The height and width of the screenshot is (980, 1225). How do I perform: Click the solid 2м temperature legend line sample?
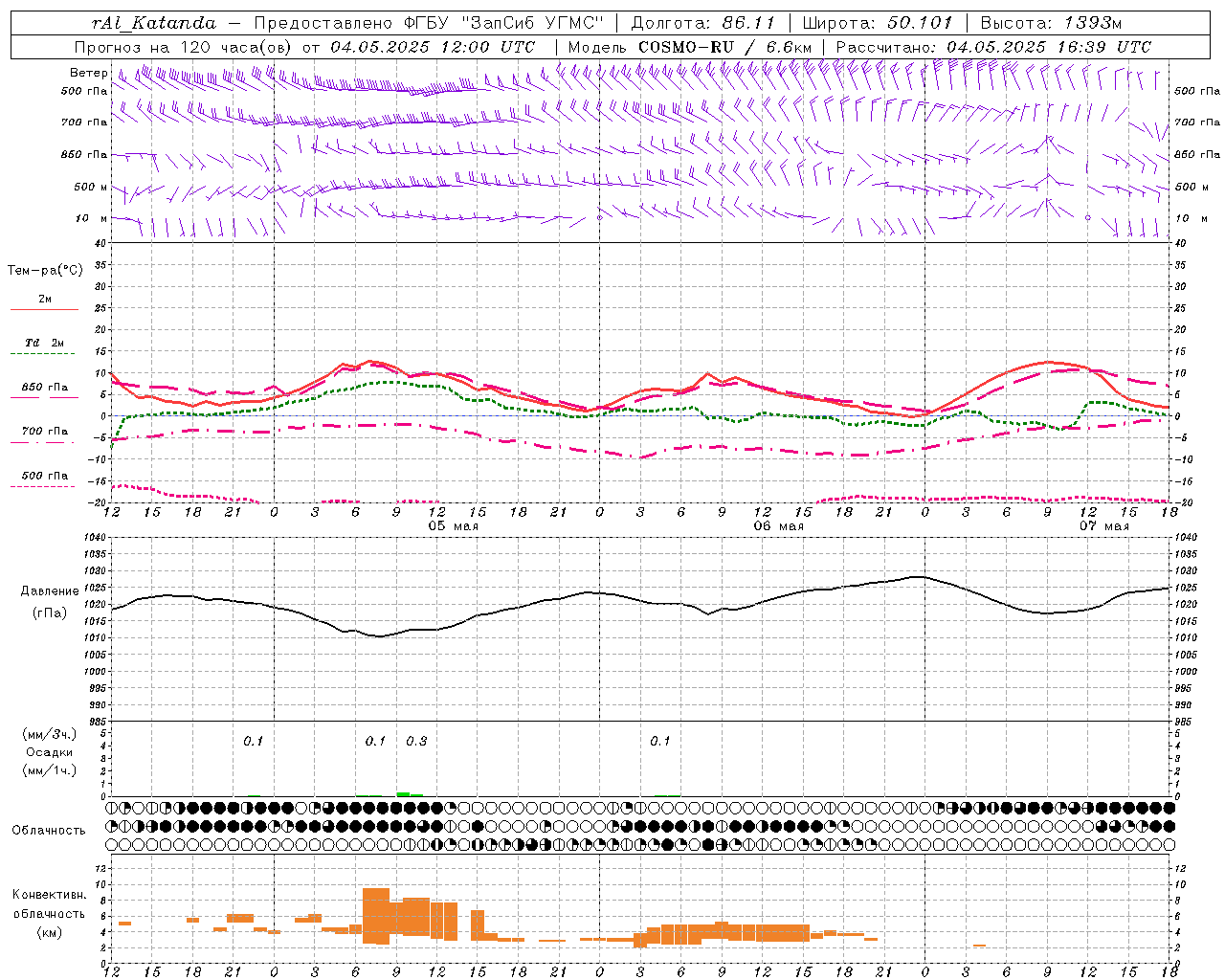coord(44,309)
